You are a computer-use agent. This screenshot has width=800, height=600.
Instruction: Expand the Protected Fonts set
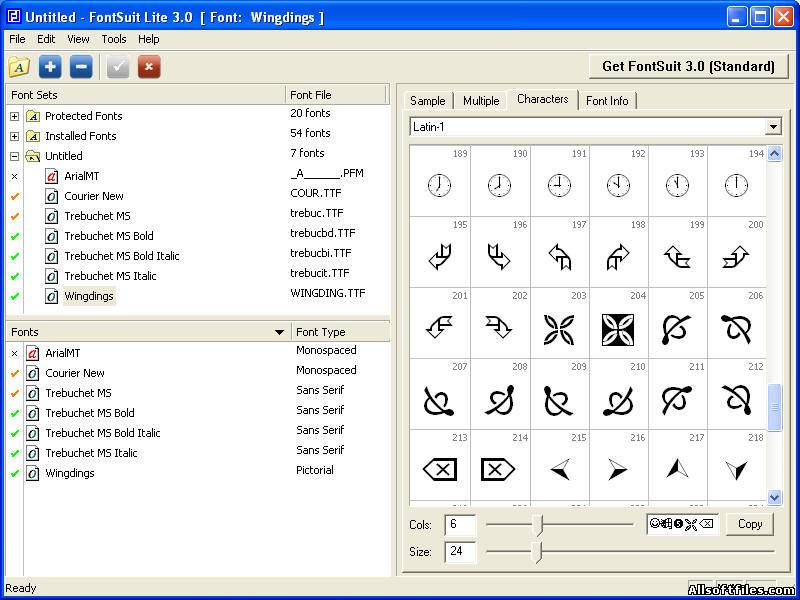coord(14,116)
